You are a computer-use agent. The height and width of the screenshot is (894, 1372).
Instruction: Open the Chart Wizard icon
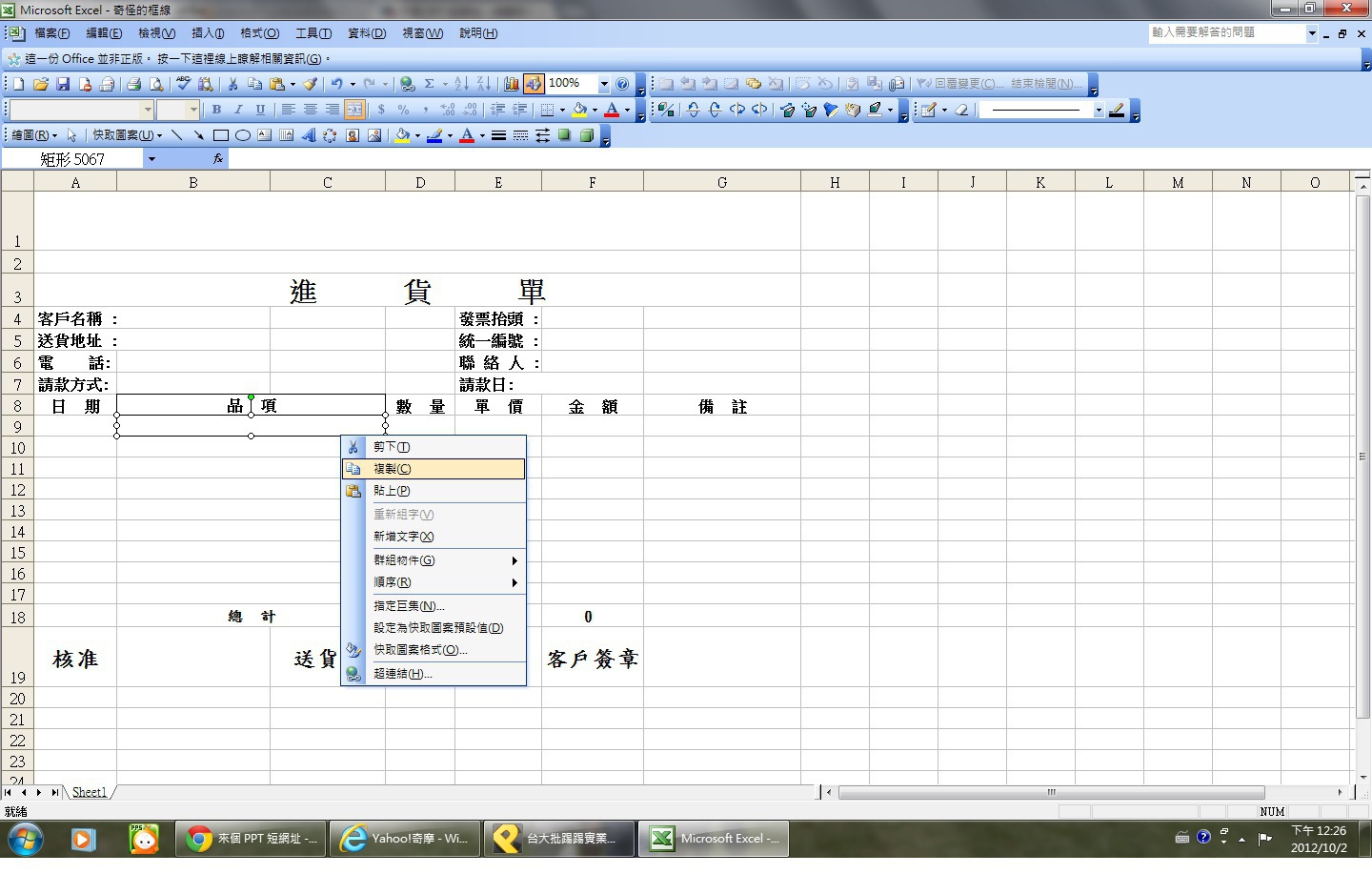(x=512, y=84)
